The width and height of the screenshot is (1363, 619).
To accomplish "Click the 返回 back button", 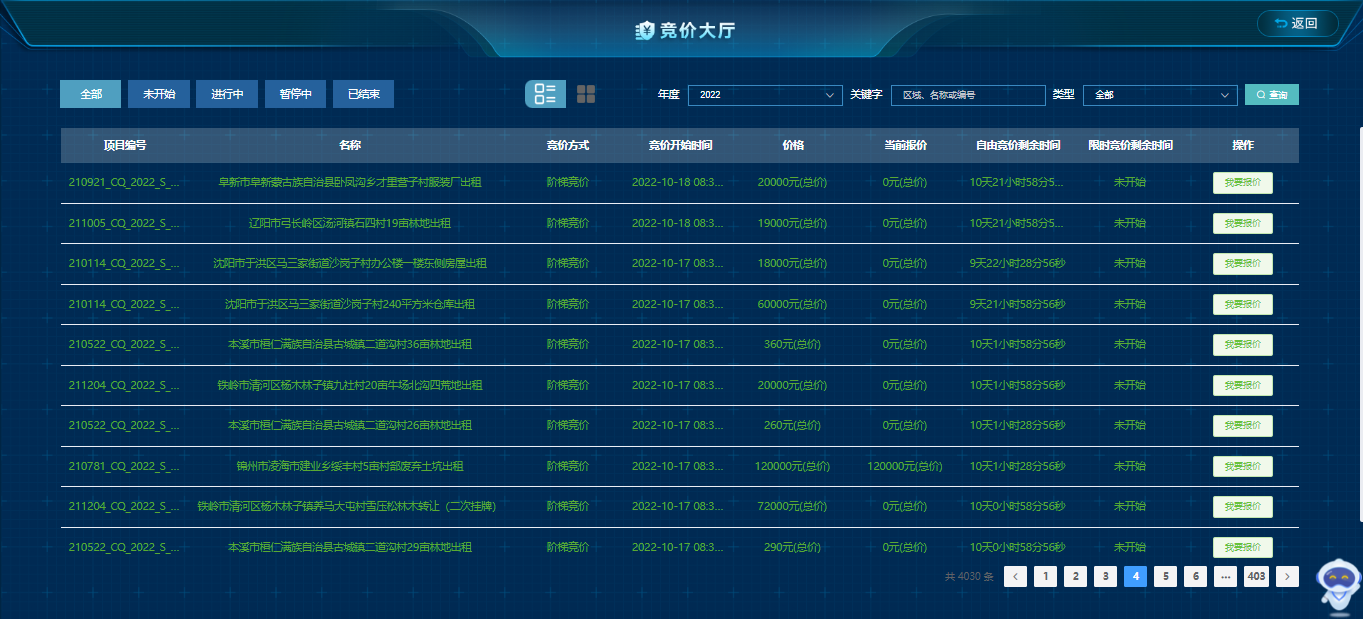I will (1297, 23).
